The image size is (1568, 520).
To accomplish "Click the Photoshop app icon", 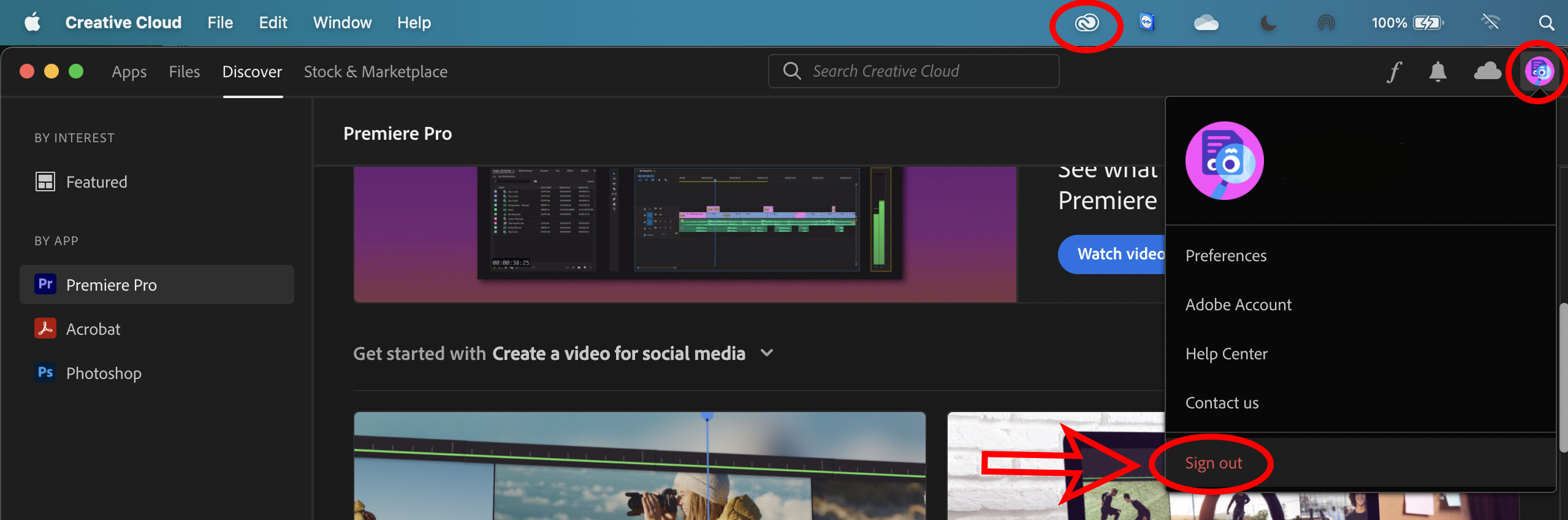I will point(45,372).
